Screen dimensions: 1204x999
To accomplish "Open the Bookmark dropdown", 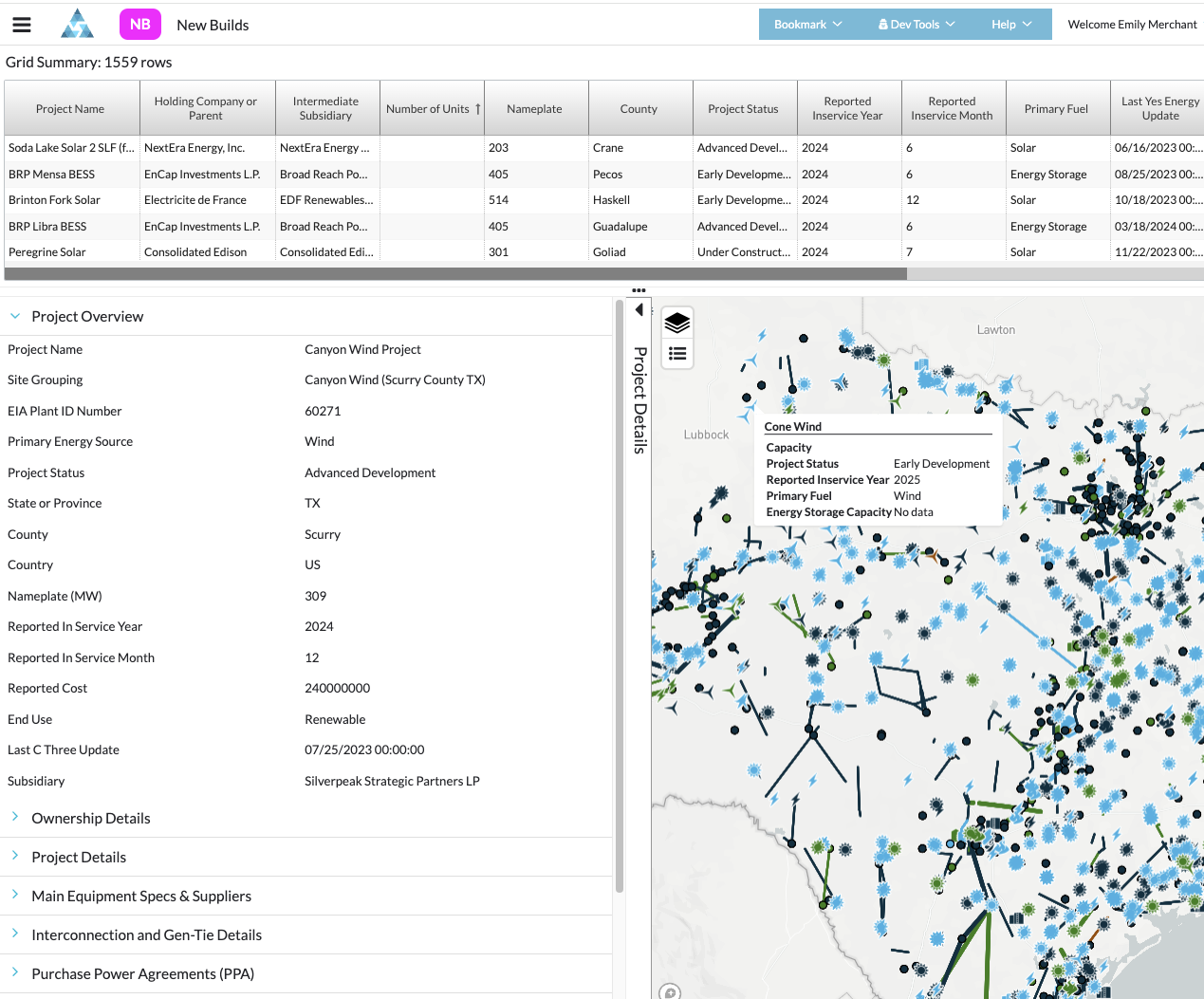I will tap(808, 24).
